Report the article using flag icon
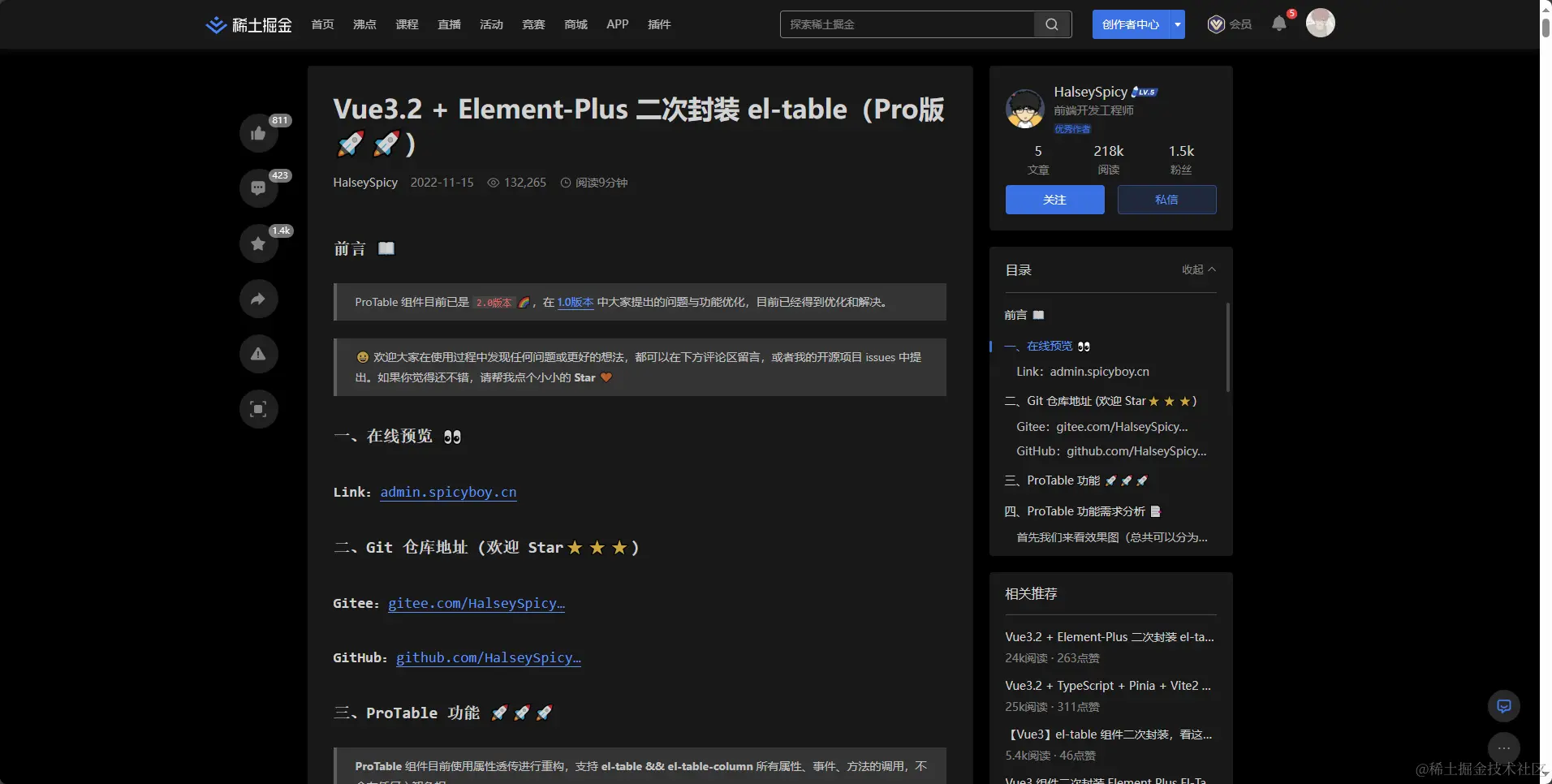1552x784 pixels. coord(257,354)
